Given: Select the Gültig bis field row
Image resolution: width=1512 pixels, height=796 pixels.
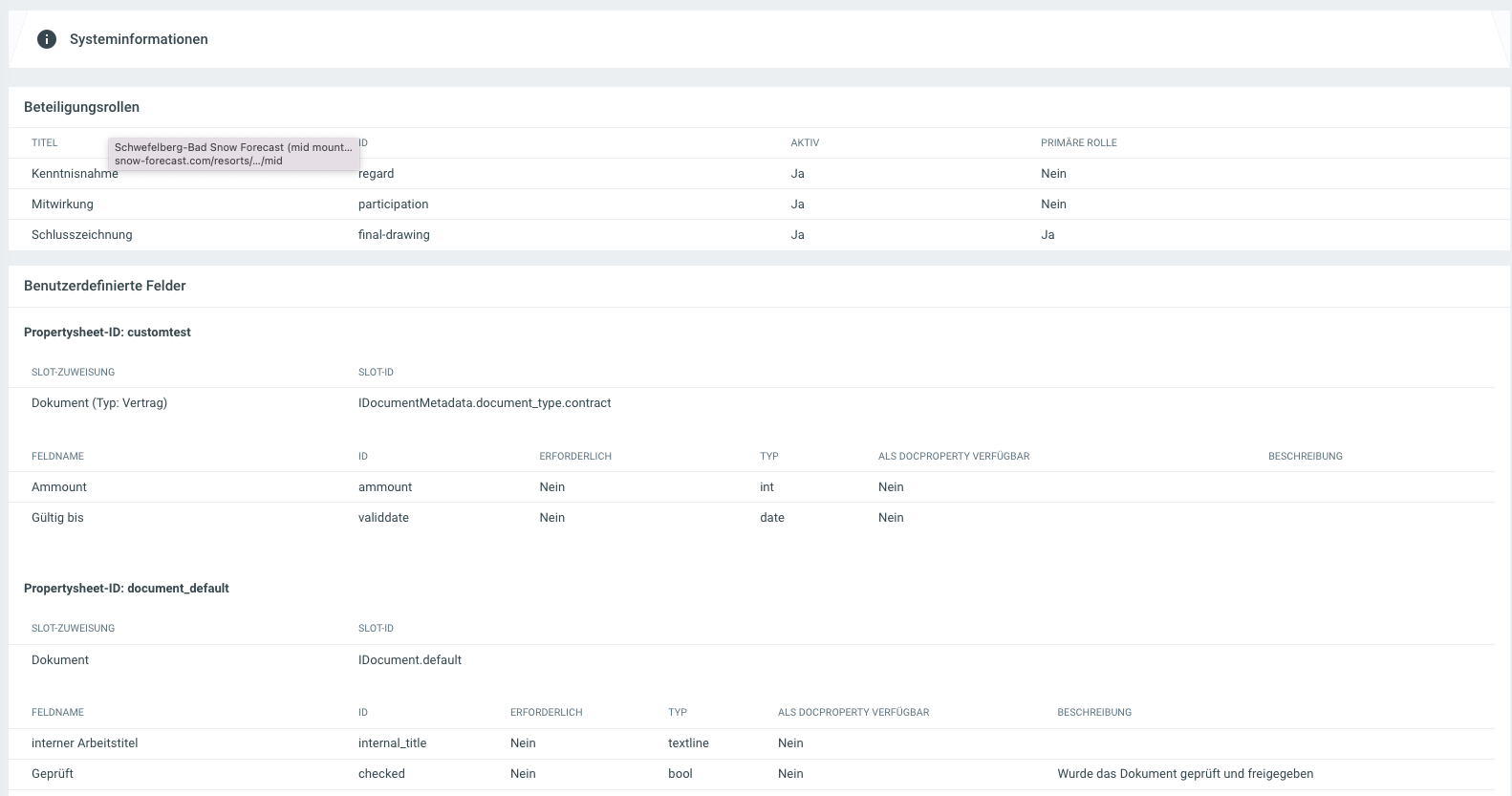Looking at the screenshot, I should point(57,518).
